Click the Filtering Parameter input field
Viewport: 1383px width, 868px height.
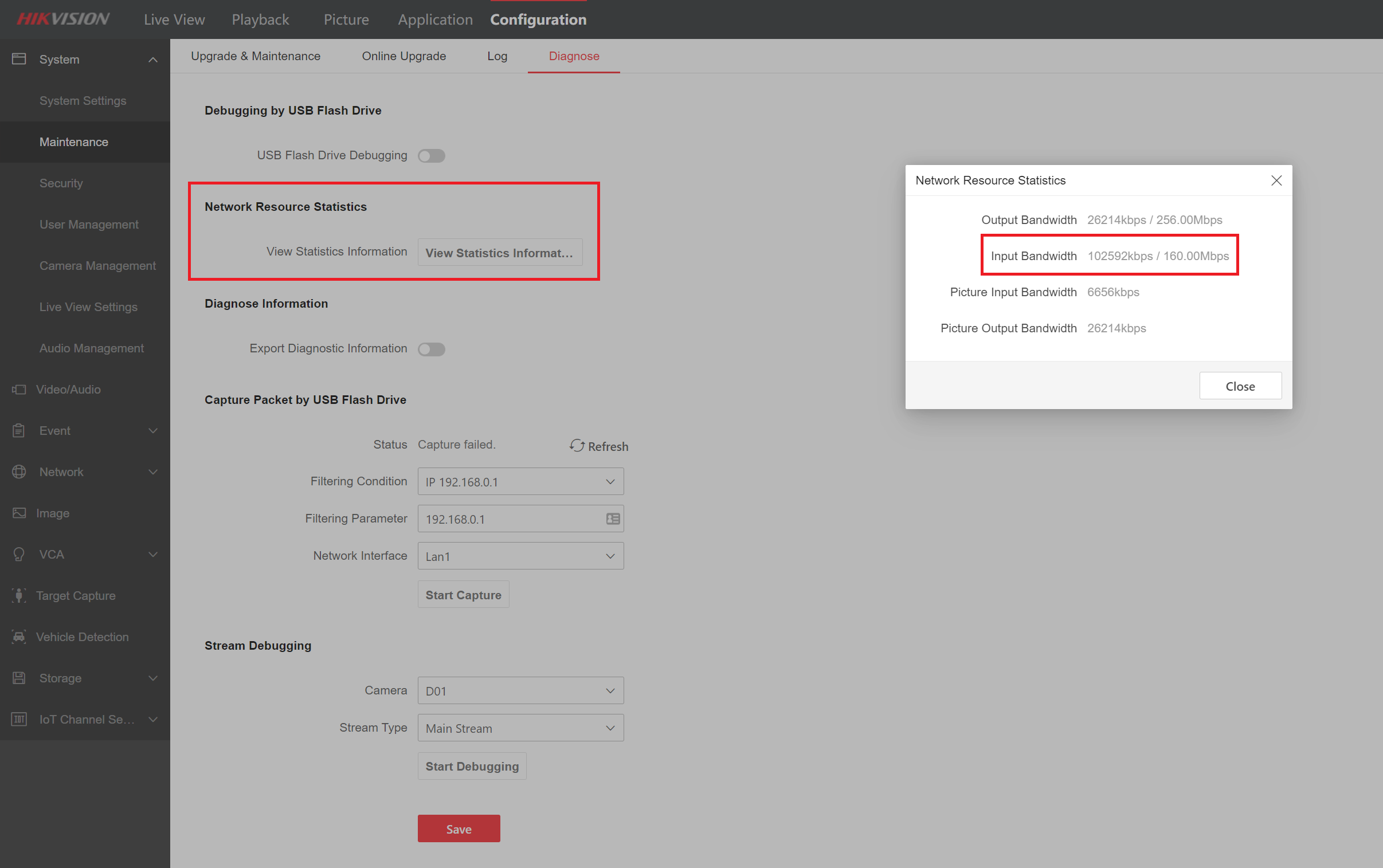click(x=511, y=519)
